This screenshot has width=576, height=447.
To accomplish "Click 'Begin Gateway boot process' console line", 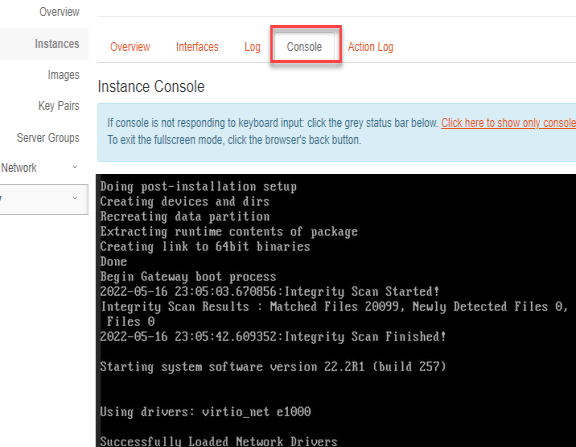I will [x=188, y=277].
